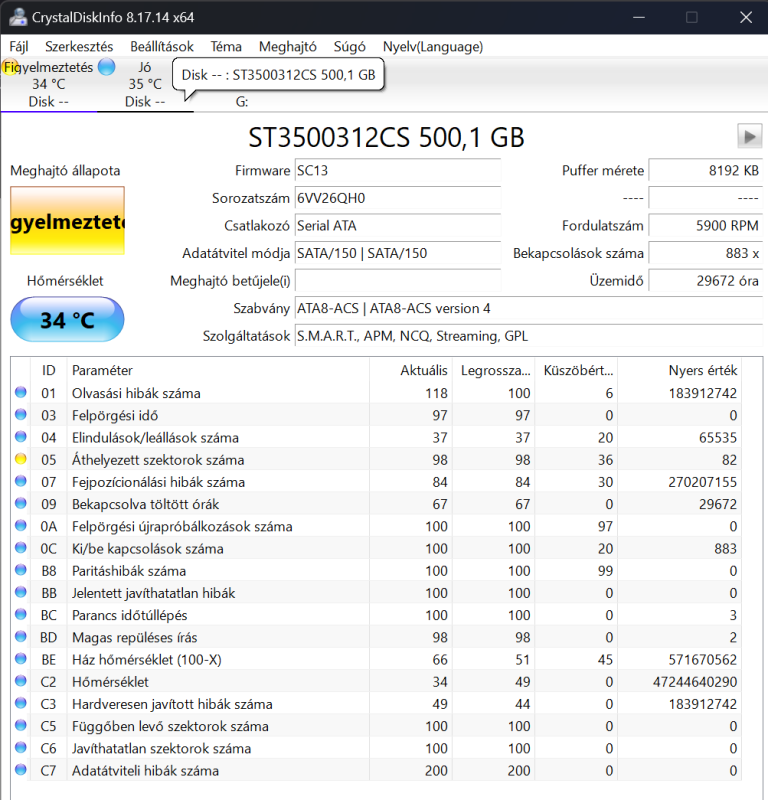Image resolution: width=768 pixels, height=800 pixels.
Task: Click the power-on count 883 x field
Action: [x=705, y=253]
